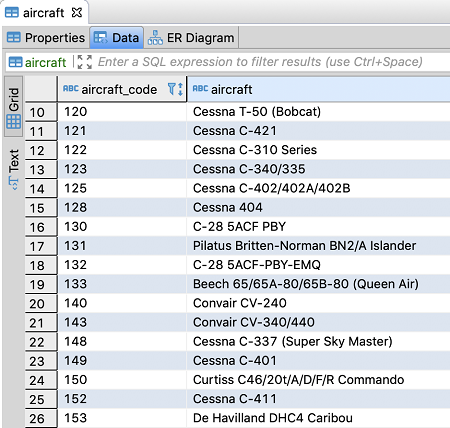Click cell with aircraft code 122

[x=122, y=150]
